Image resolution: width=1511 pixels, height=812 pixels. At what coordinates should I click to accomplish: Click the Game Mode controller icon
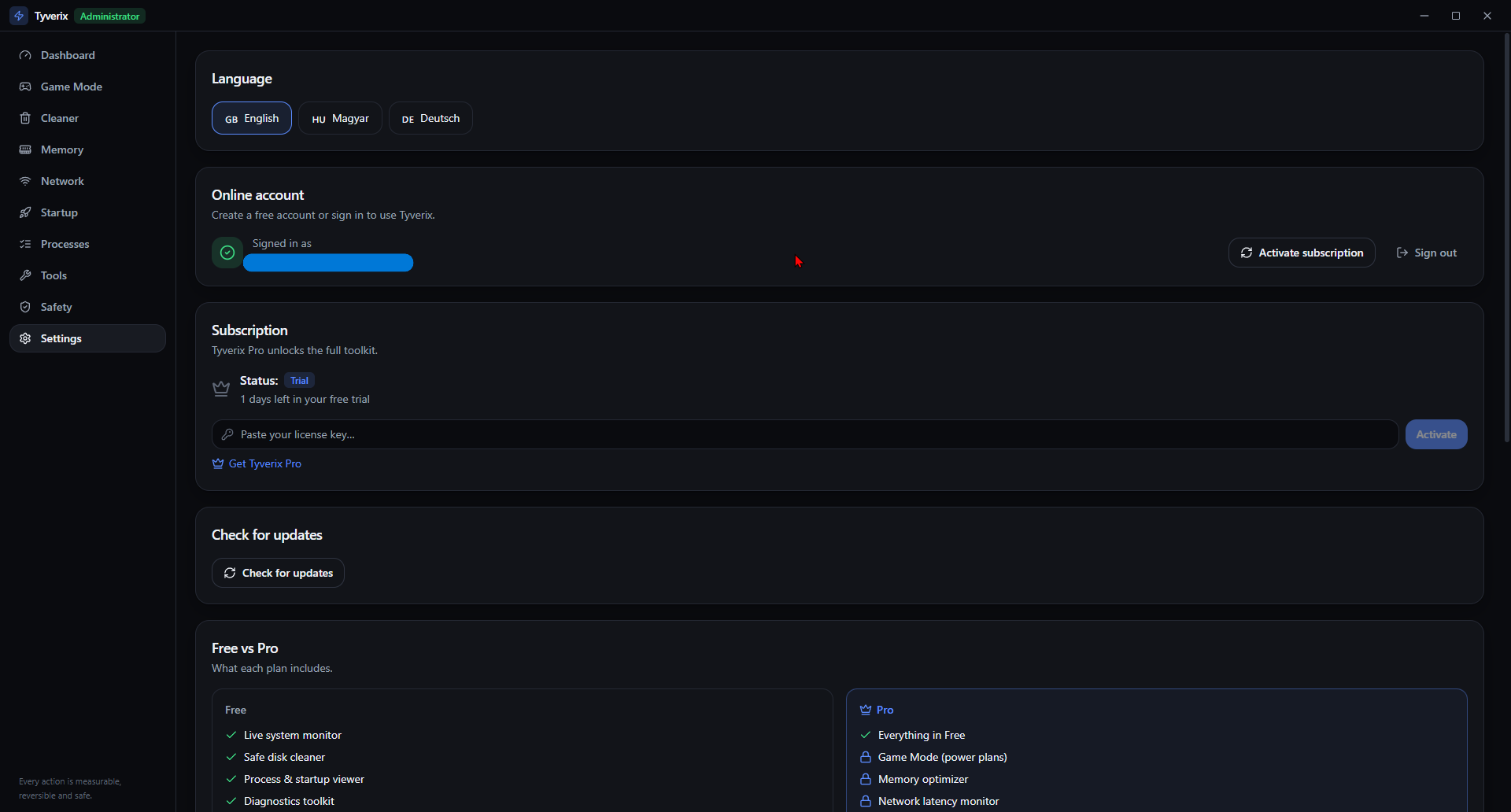tap(25, 87)
